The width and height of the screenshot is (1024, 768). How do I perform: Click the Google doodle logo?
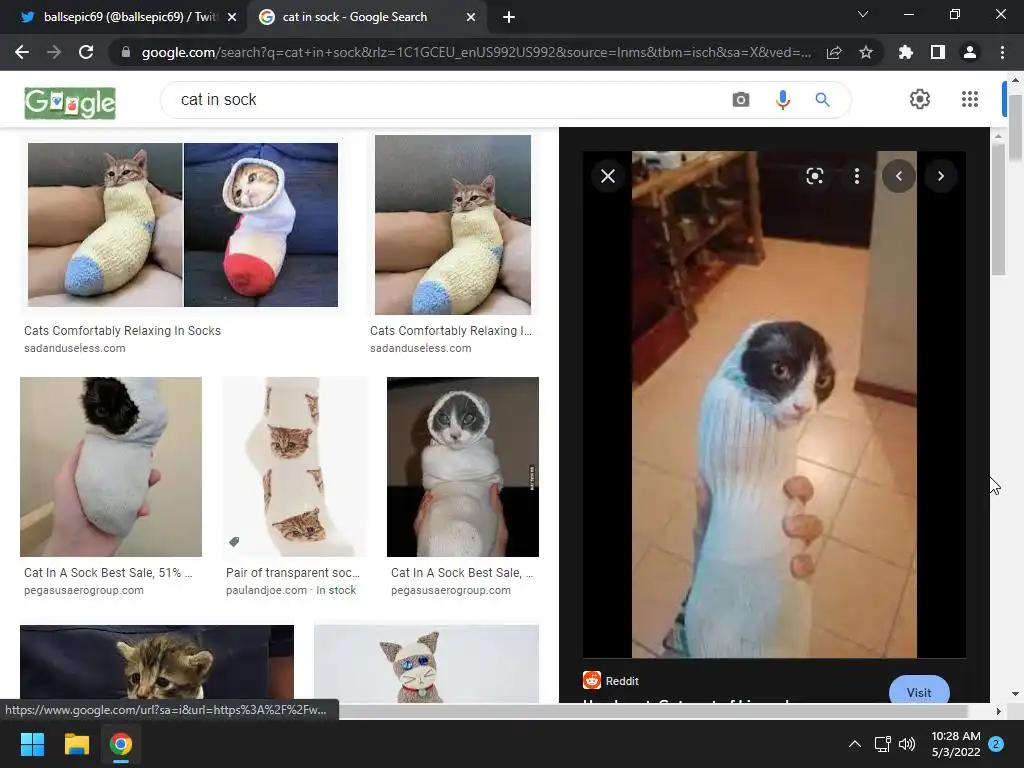coord(70,103)
